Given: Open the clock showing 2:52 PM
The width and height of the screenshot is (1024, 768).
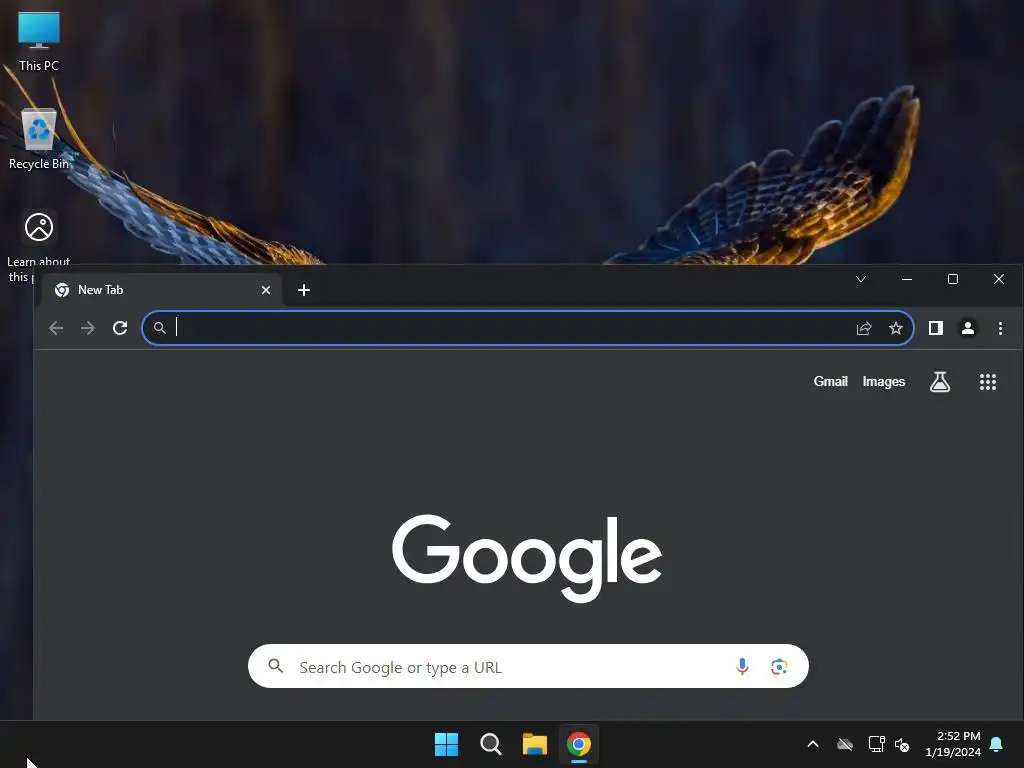Looking at the screenshot, I should point(953,744).
